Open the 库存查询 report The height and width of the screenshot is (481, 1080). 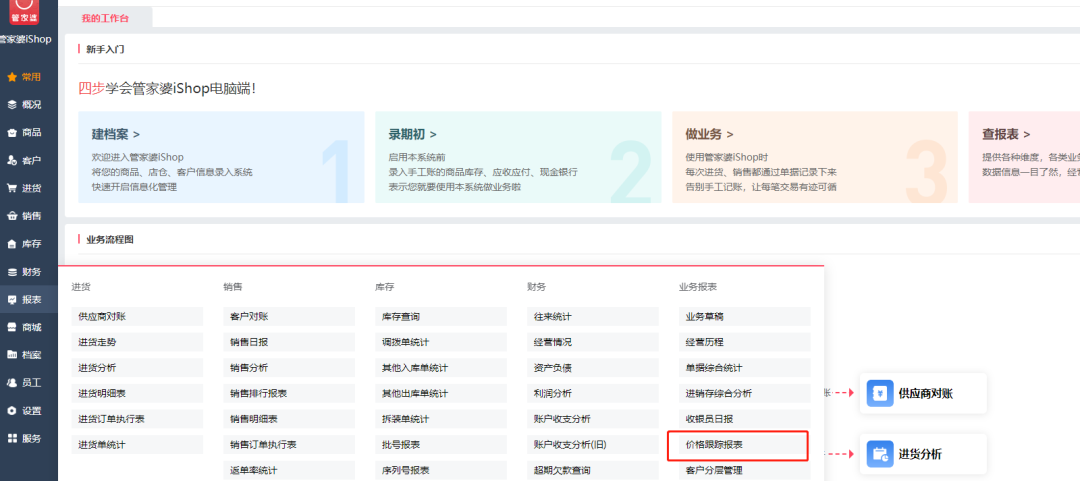441,316
